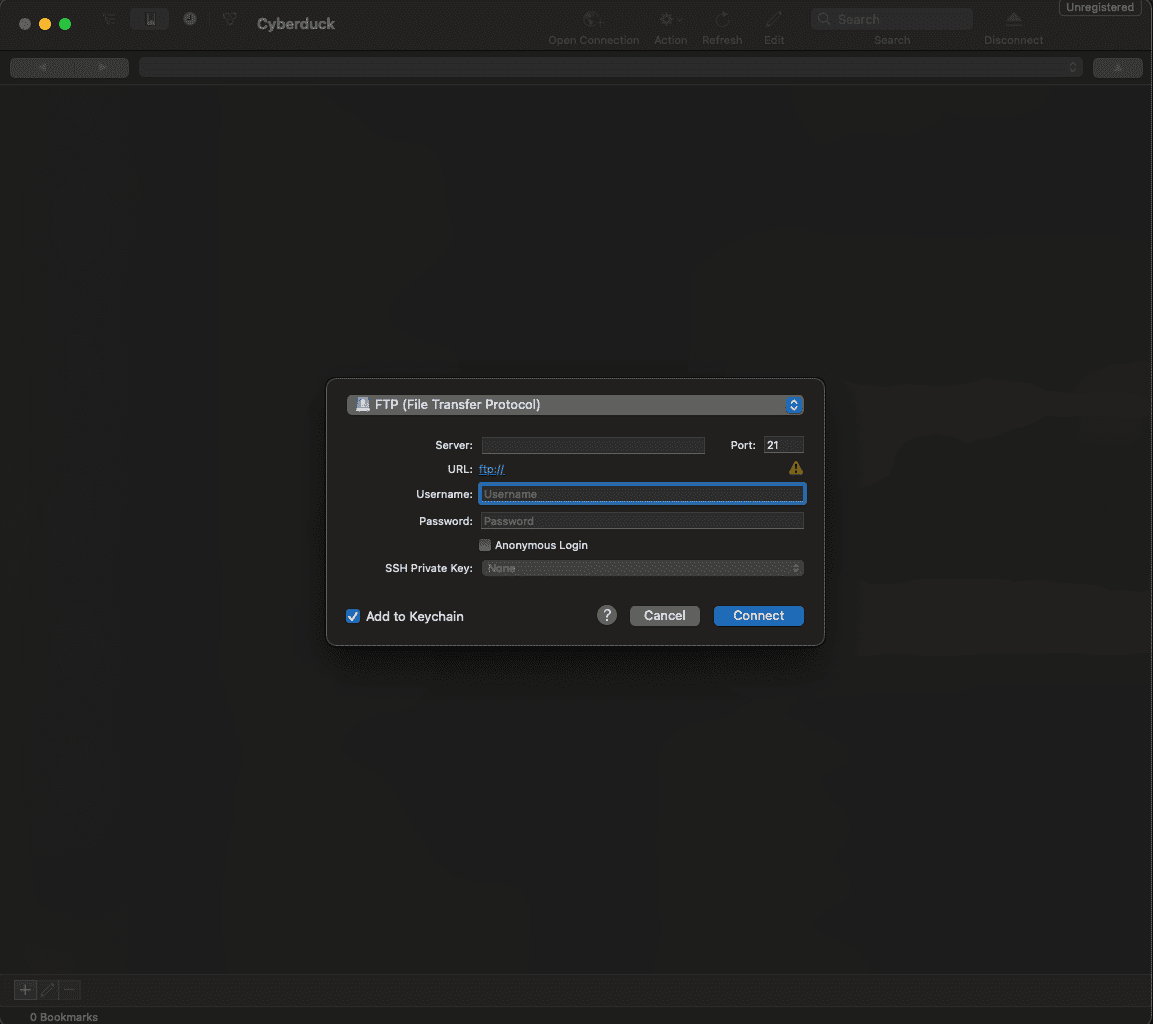Open the SSH Private Key dropdown
The height and width of the screenshot is (1024, 1153).
642,568
